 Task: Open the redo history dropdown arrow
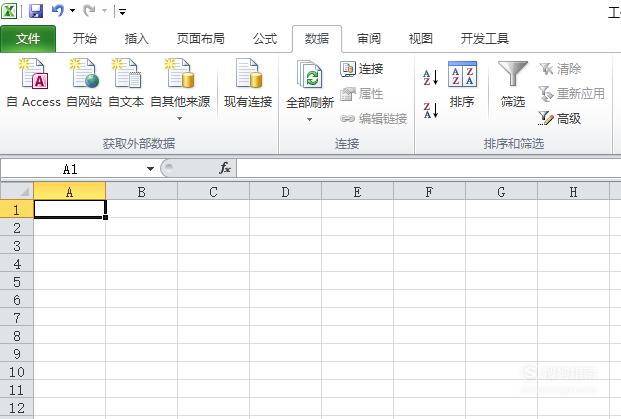(x=105, y=11)
